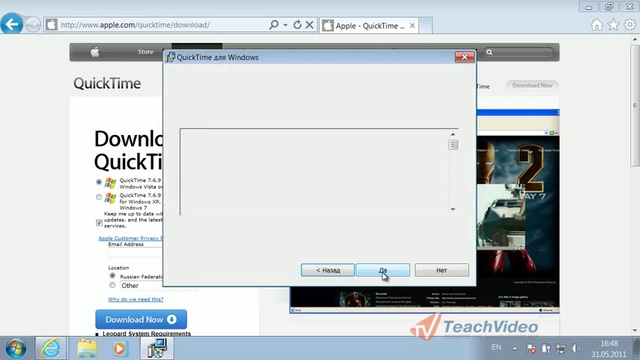Click the license box scroll up arrow
Screen dimensions: 640x360
pos(453,134)
